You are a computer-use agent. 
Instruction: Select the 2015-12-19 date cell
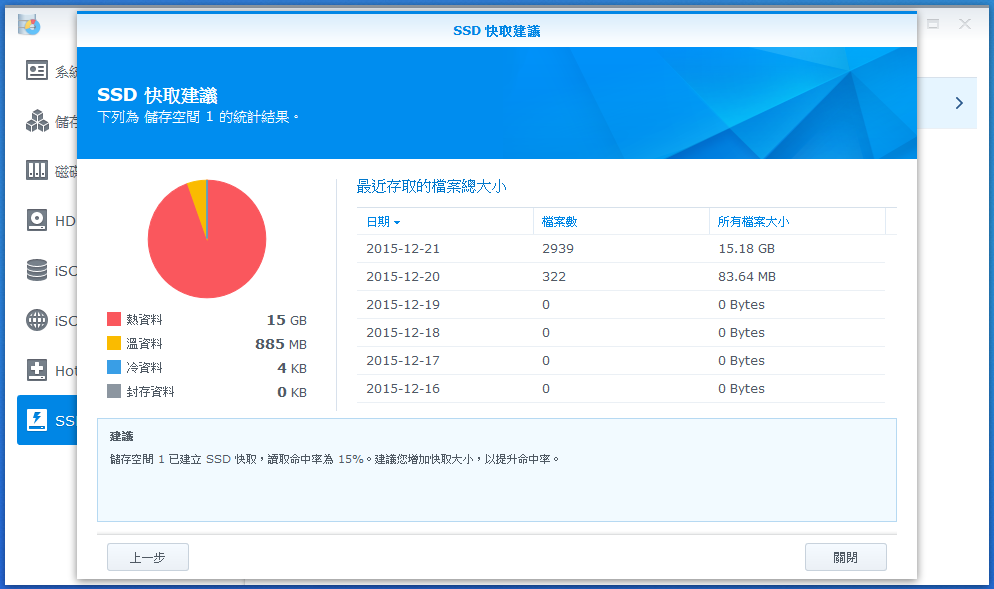tap(403, 304)
